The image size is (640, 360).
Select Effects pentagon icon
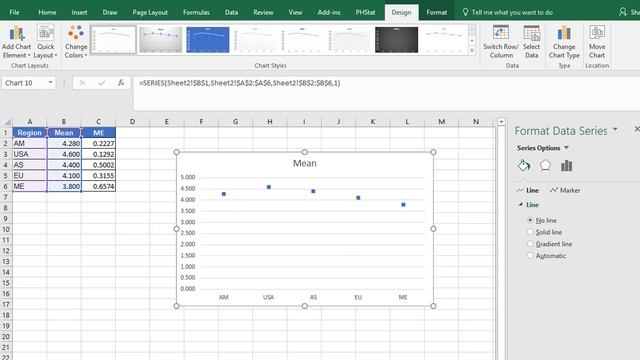(545, 165)
